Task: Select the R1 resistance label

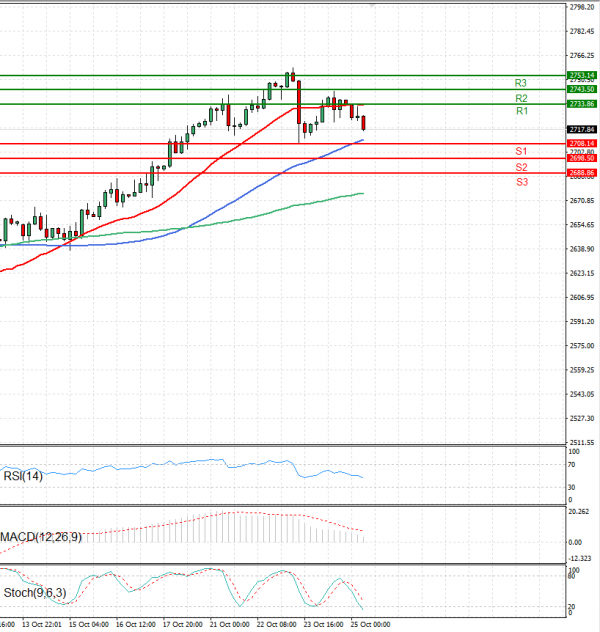Action: (522, 111)
